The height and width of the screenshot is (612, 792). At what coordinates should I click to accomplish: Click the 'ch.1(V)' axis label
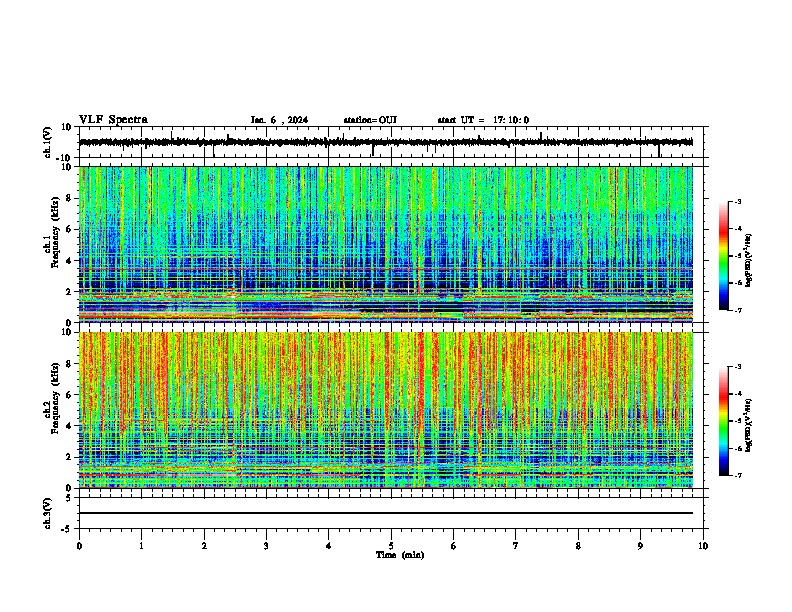pyautogui.click(x=48, y=142)
